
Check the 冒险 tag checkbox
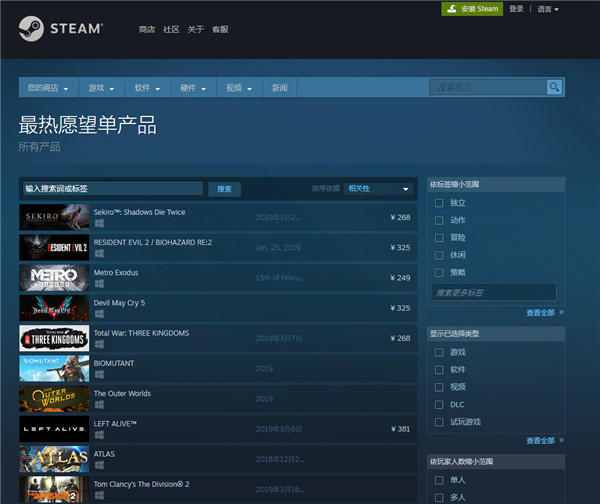tap(439, 238)
